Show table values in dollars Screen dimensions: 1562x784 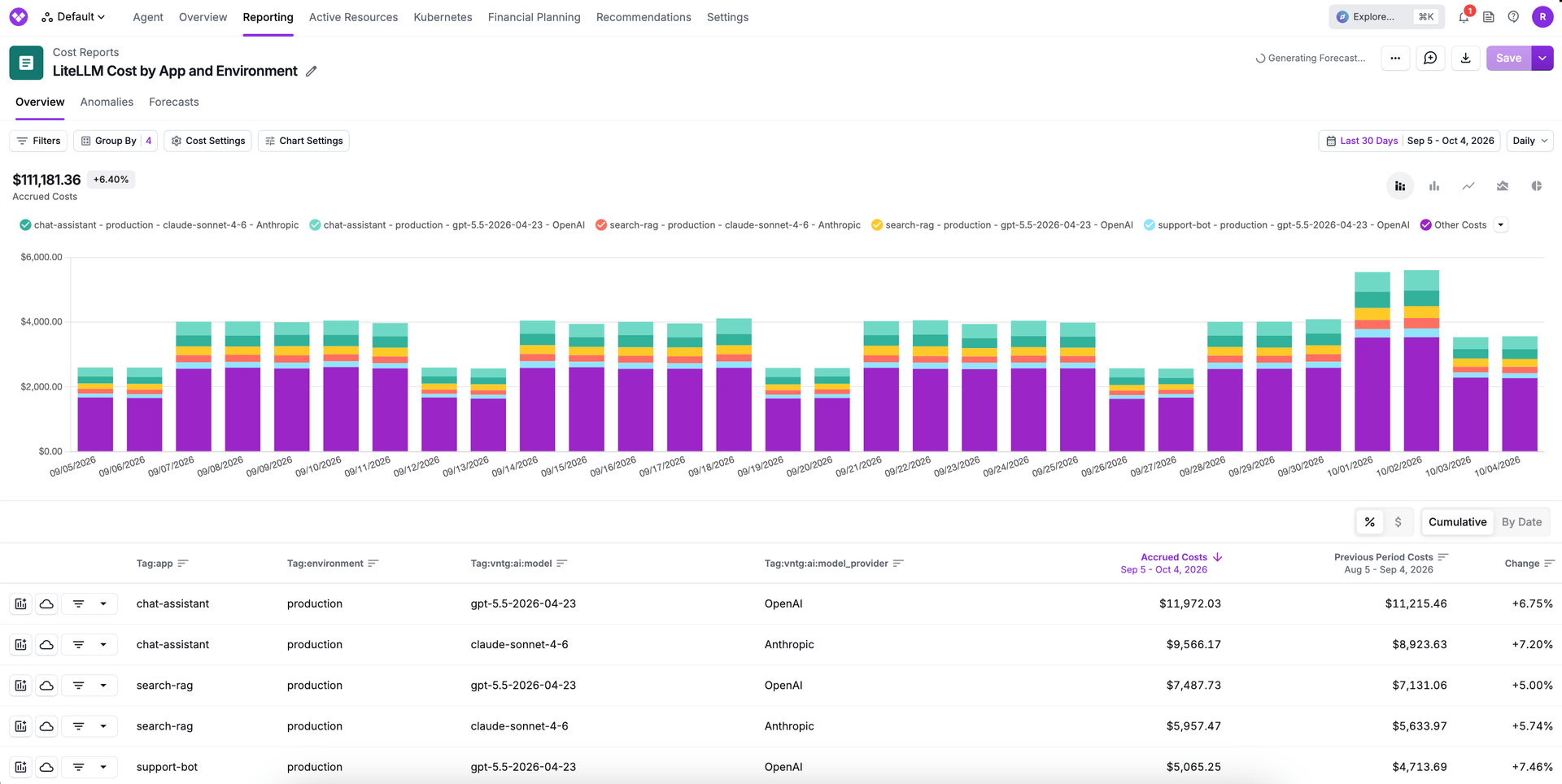coord(1398,522)
